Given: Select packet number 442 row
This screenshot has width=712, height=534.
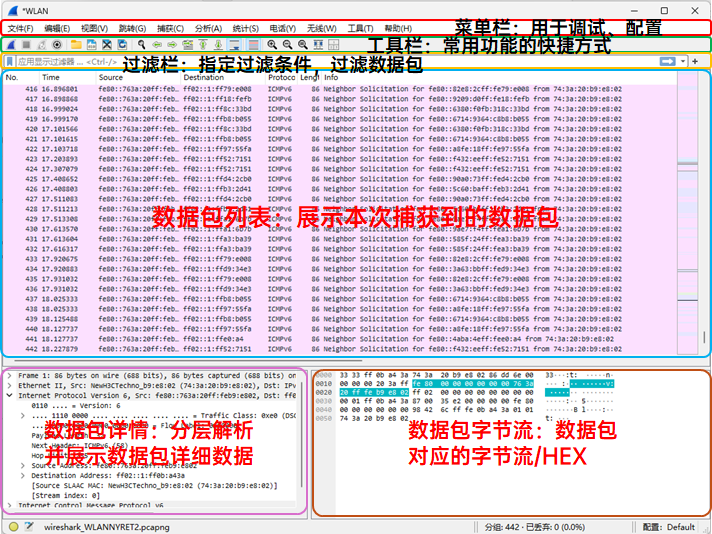Looking at the screenshot, I should (340, 349).
